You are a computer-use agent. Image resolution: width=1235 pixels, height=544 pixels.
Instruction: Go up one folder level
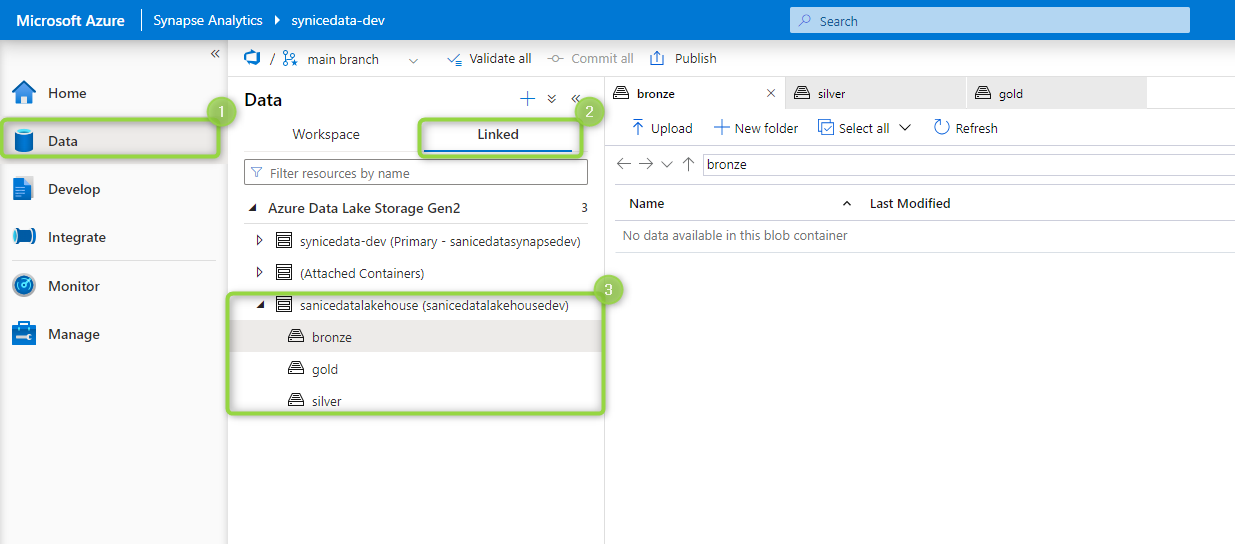[688, 164]
